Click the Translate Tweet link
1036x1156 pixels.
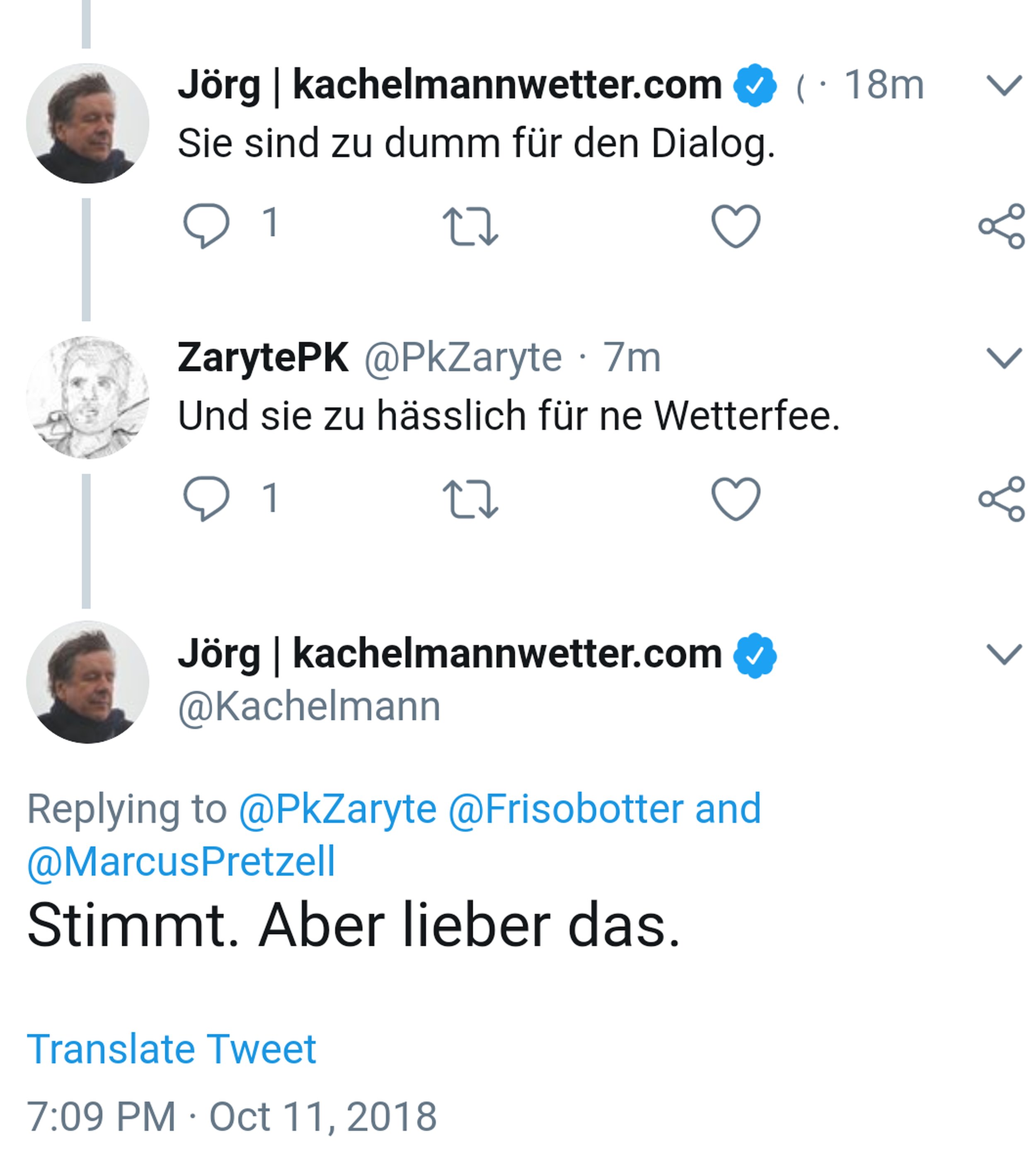(x=171, y=1049)
